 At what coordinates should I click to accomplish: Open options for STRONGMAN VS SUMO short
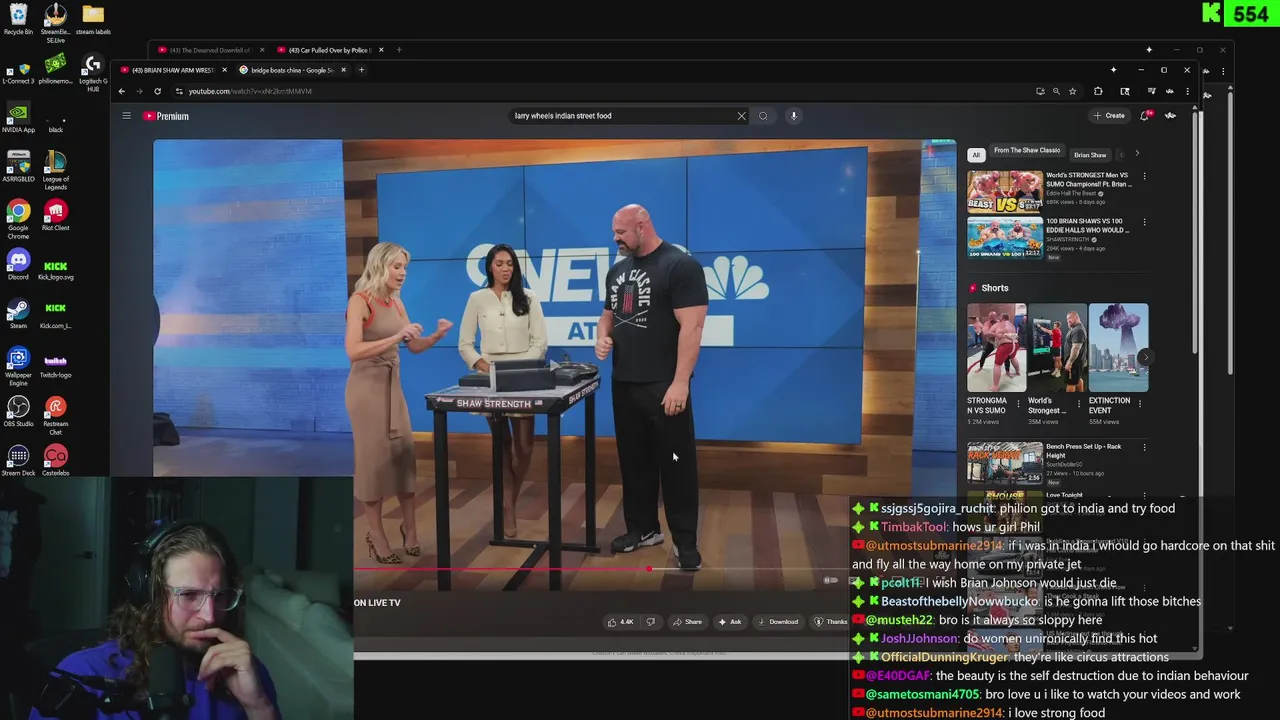click(1019, 405)
